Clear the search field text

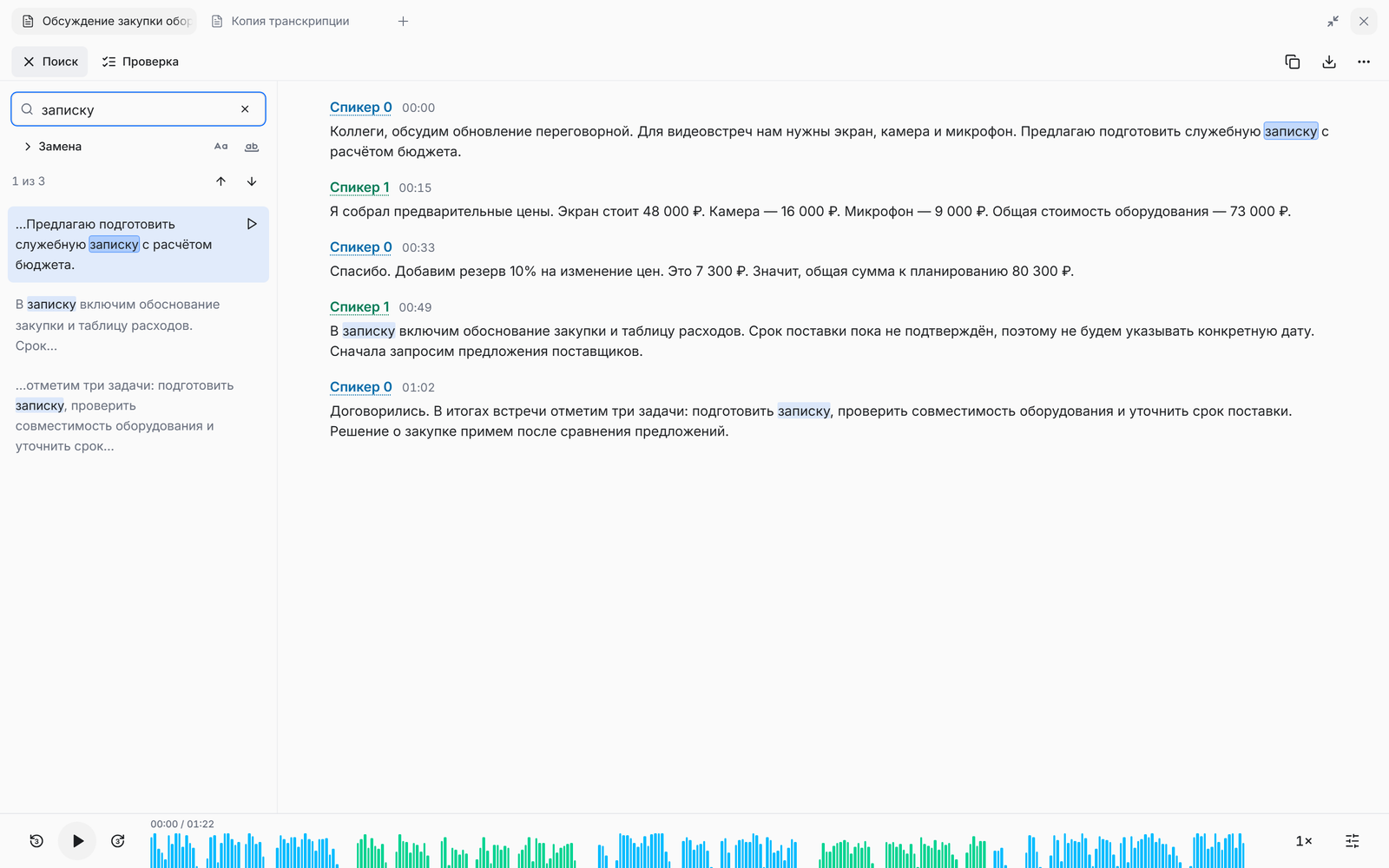245,109
